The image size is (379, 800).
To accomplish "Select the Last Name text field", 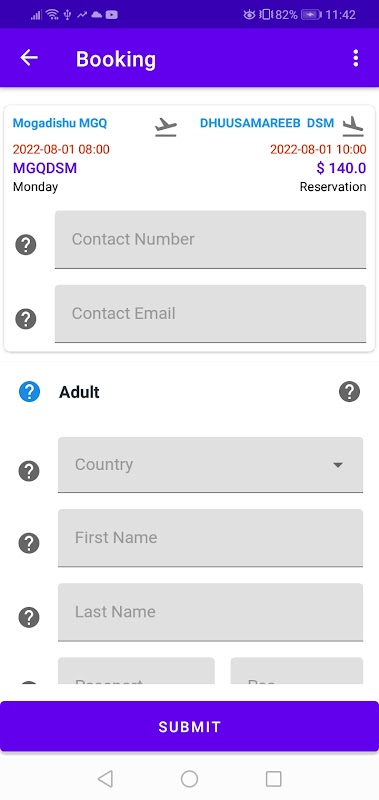I will [210, 612].
